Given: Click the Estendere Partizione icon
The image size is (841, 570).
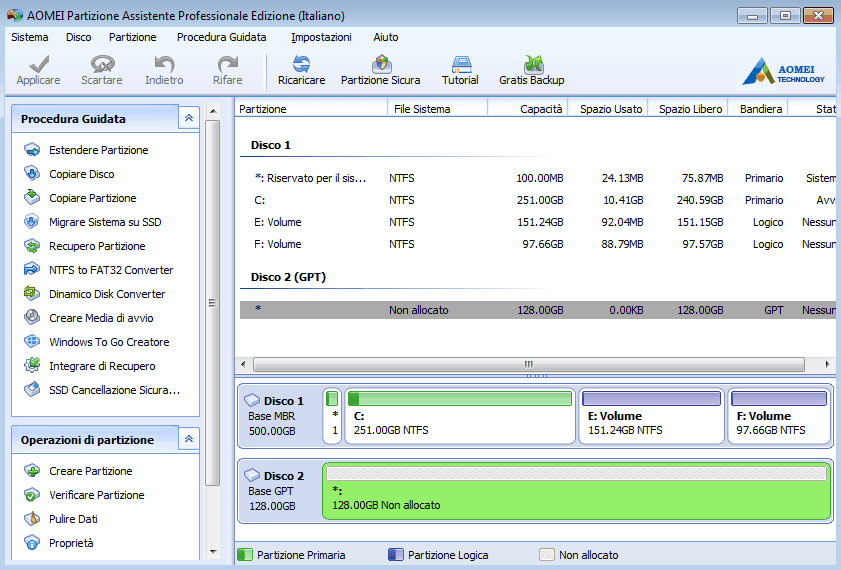Looking at the screenshot, I should click(x=32, y=150).
